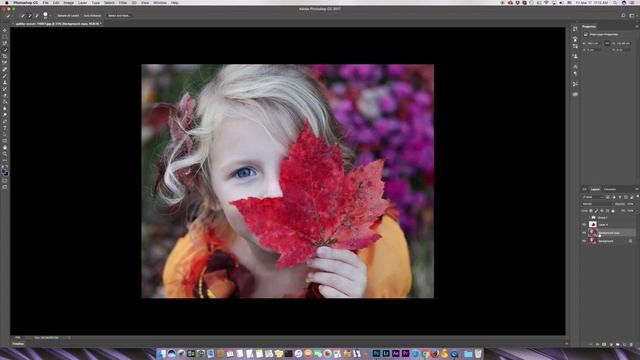The image size is (640, 360).
Task: Toggle visibility of Group 1
Action: click(584, 218)
